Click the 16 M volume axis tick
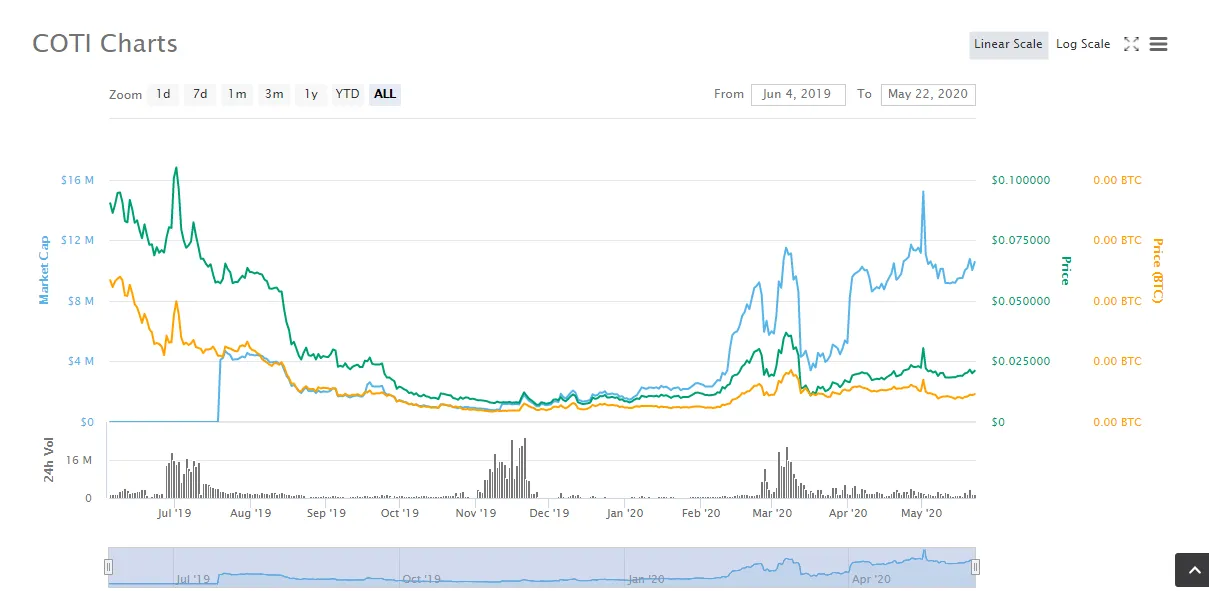This screenshot has height=591, width=1209. [79, 460]
